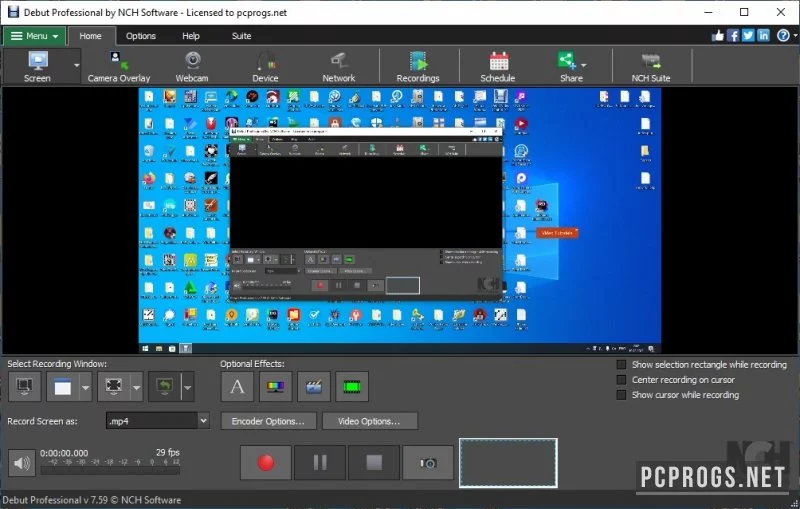
Task: Open the previous selection dropdown arrow
Action: [188, 387]
